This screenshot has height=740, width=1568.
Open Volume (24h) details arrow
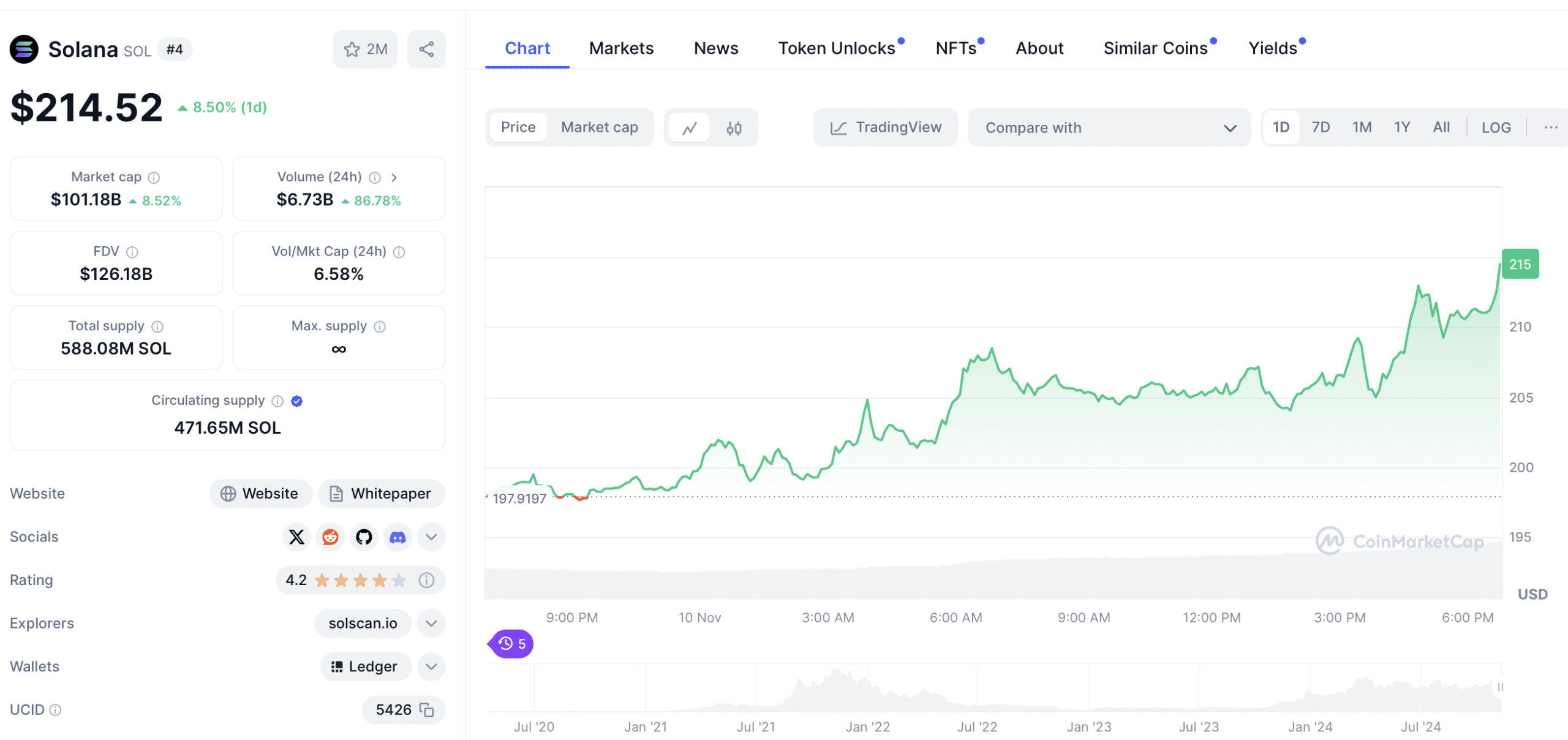point(394,178)
